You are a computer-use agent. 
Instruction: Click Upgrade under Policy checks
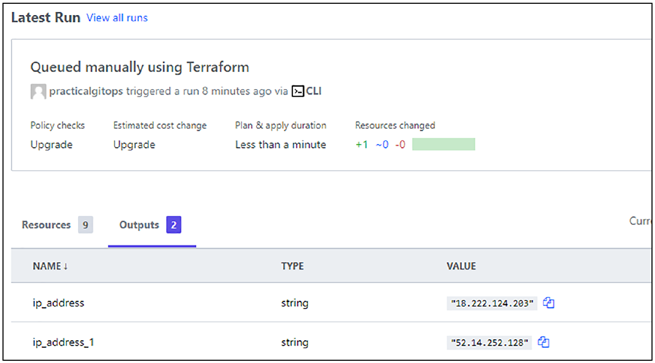click(x=51, y=145)
